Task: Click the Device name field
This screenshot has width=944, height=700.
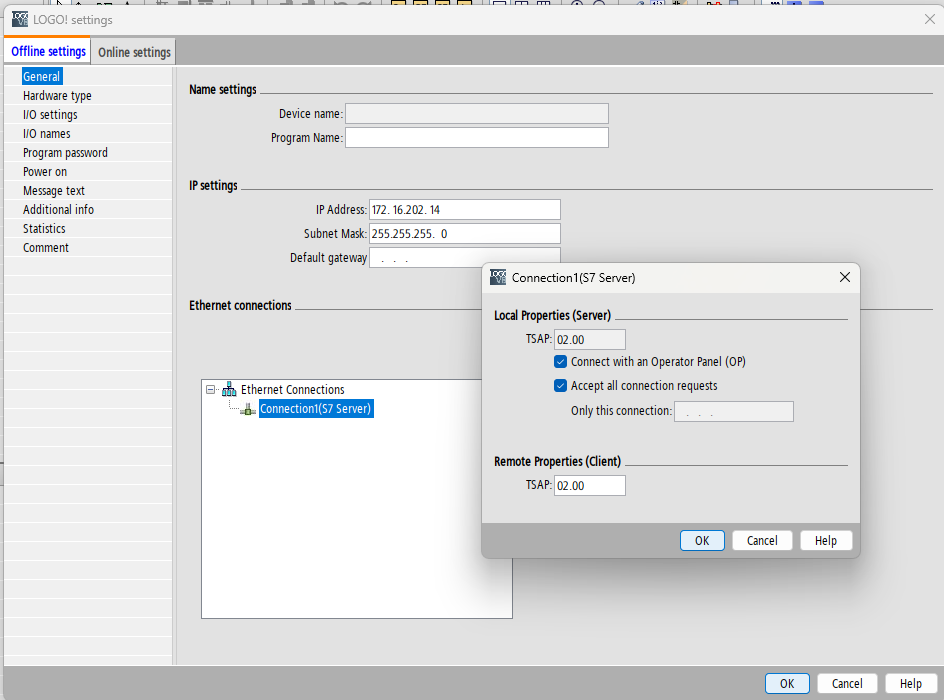Action: coord(476,114)
